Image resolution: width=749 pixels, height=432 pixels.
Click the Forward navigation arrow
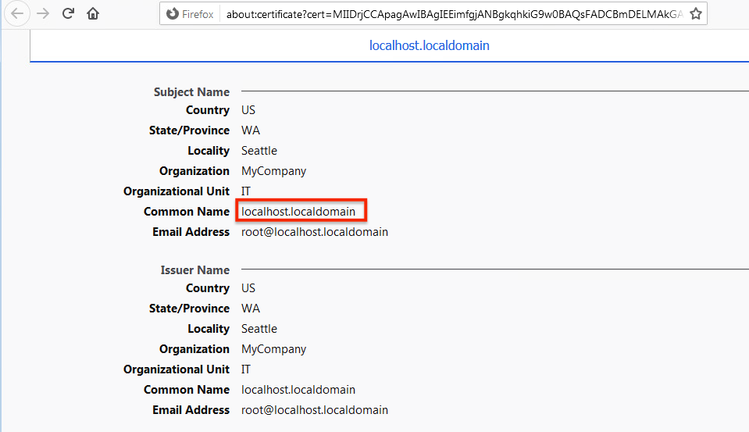point(42,14)
